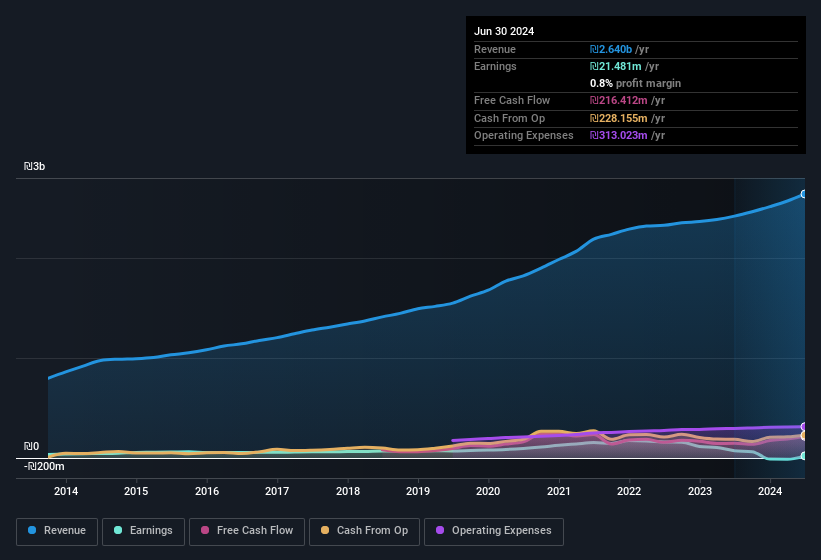The height and width of the screenshot is (560, 821).
Task: Click the 2019 x-axis label
Action: (x=418, y=491)
